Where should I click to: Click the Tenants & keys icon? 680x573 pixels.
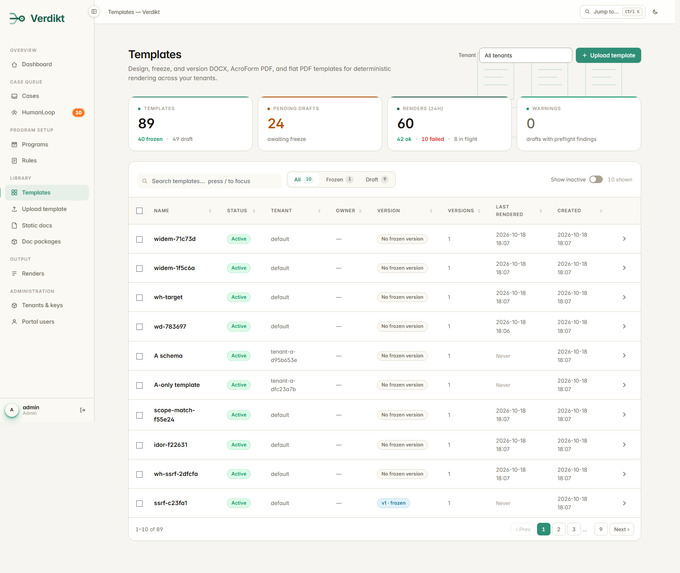pyautogui.click(x=14, y=305)
